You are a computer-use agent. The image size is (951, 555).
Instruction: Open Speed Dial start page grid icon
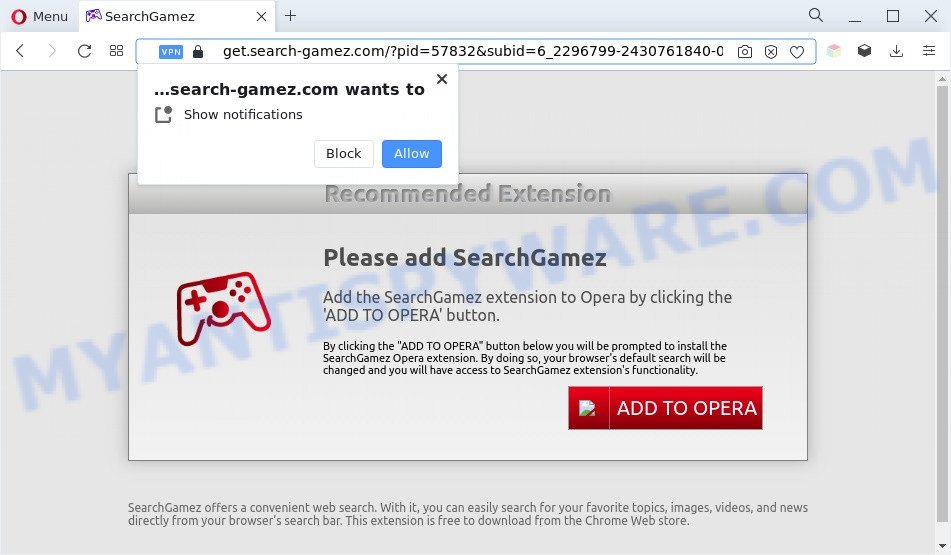(x=116, y=51)
